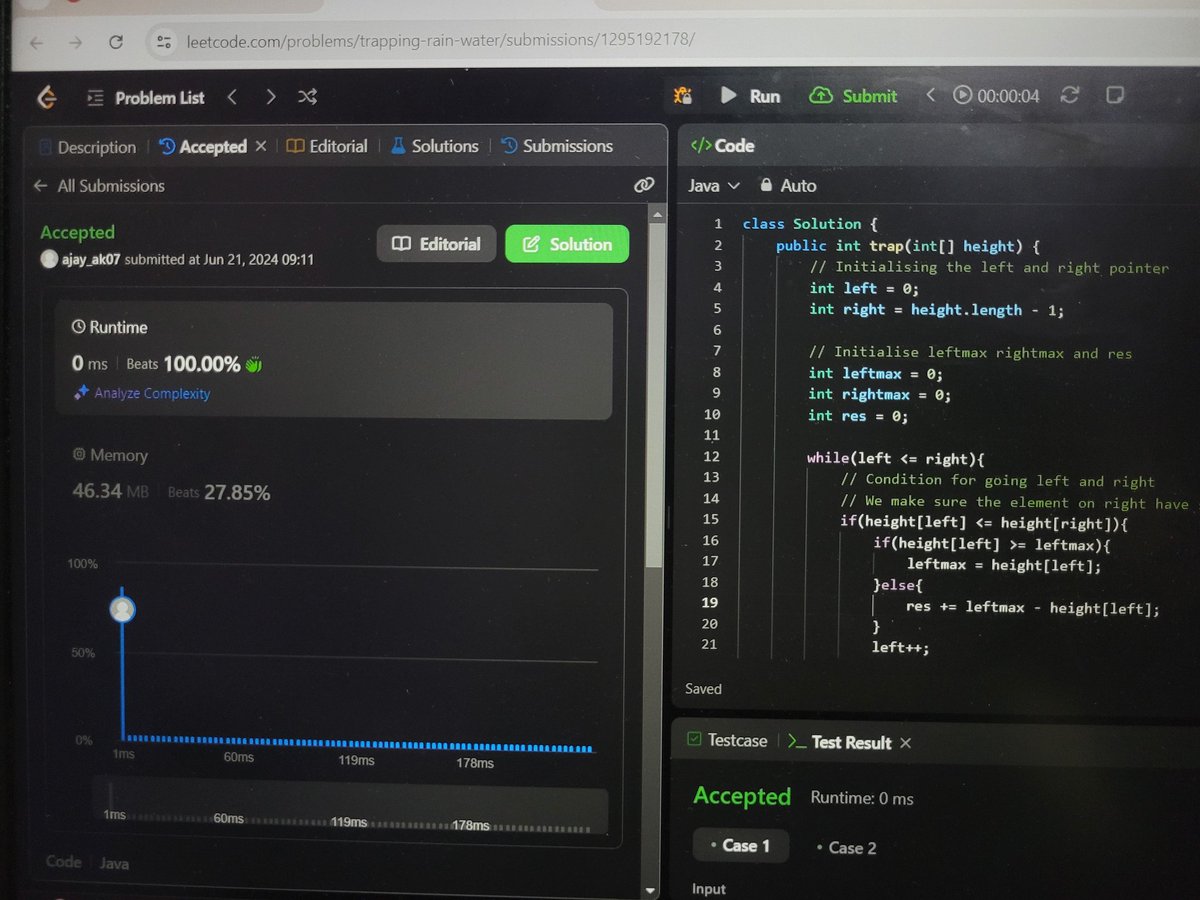Open the Testcase tab
The image size is (1200, 900).
coord(727,741)
